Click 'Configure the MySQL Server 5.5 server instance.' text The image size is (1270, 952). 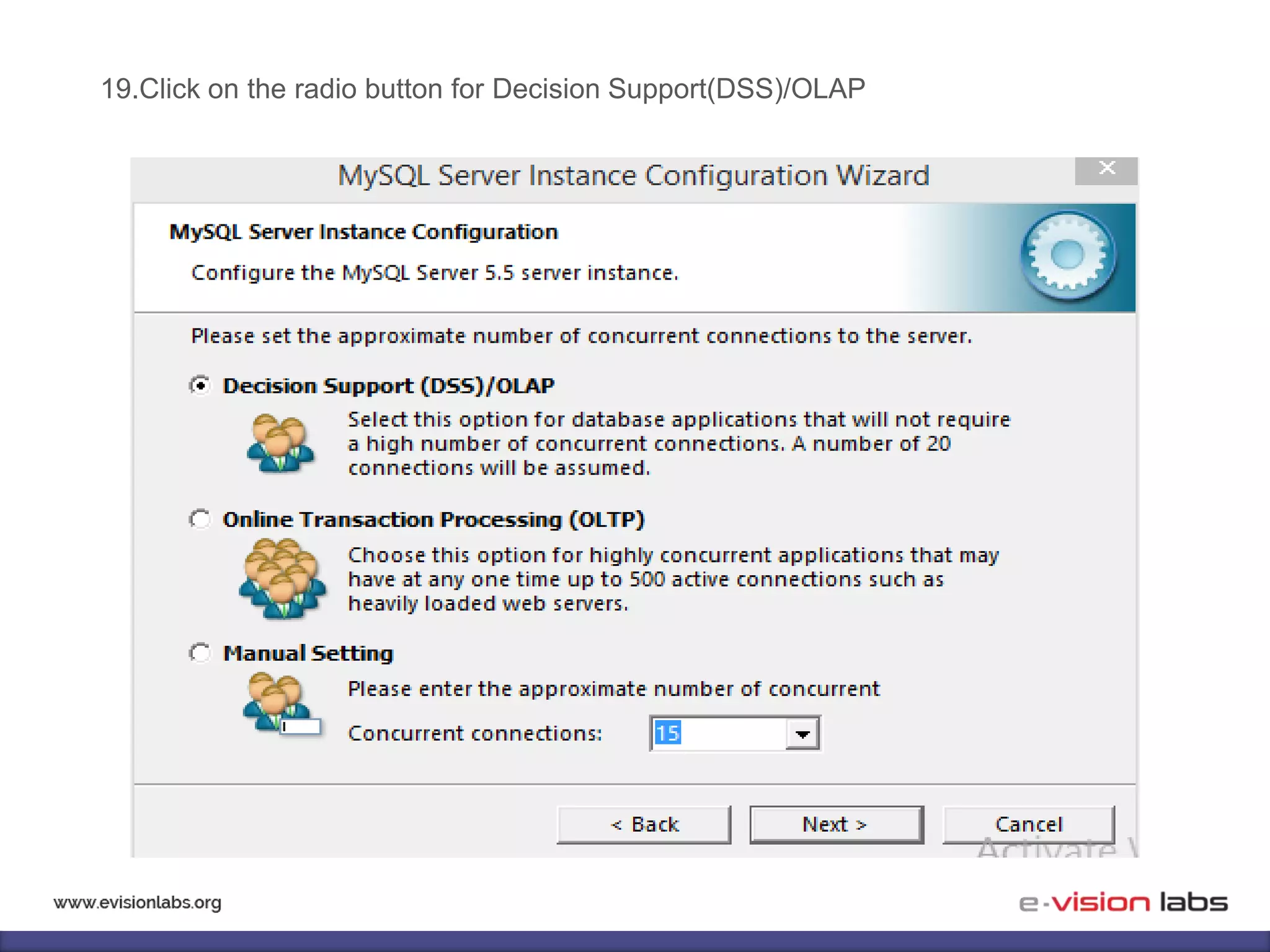tap(435, 273)
